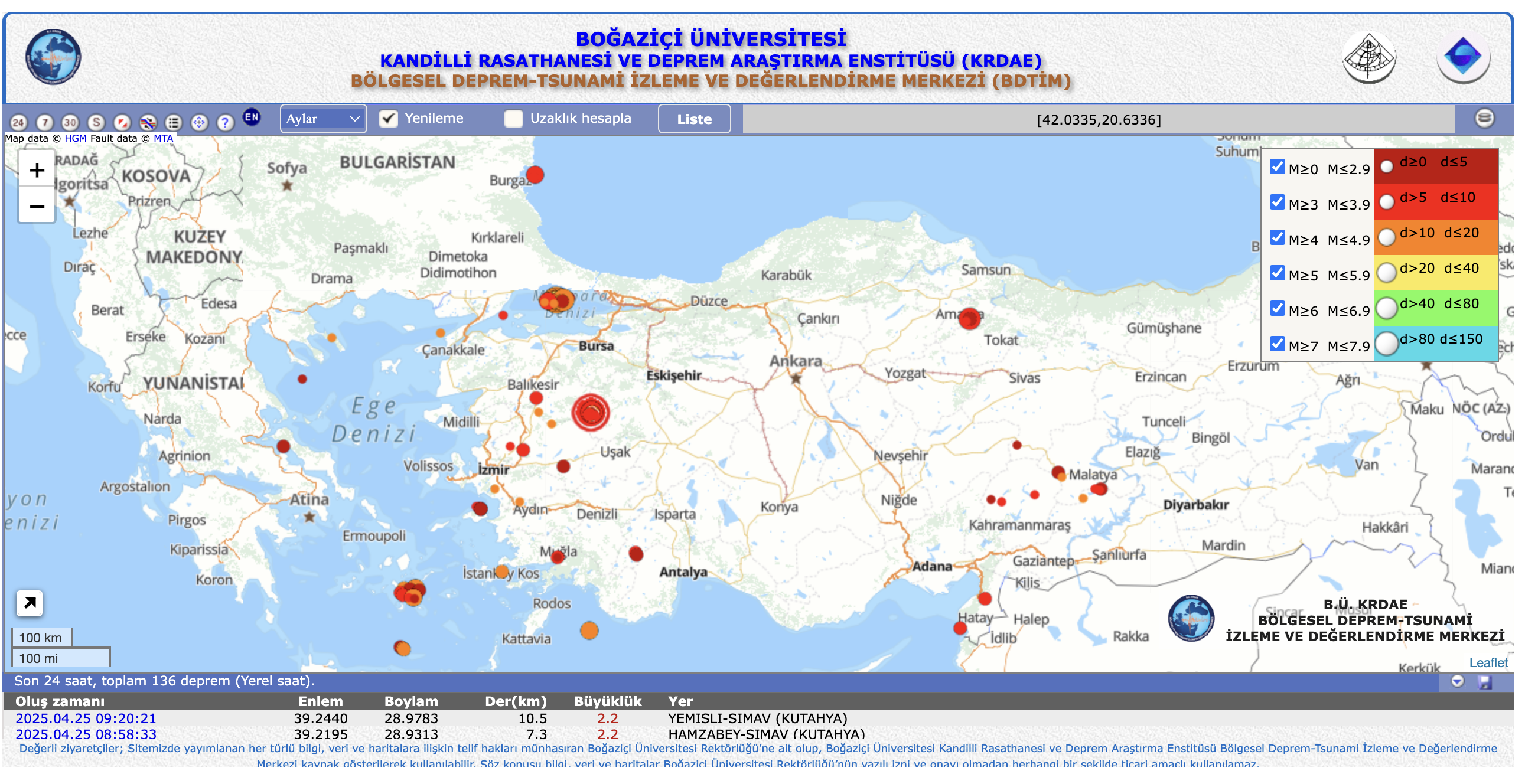Screen dimensions: 1525x784
Task: Click the Boylam column header
Action: click(411, 701)
